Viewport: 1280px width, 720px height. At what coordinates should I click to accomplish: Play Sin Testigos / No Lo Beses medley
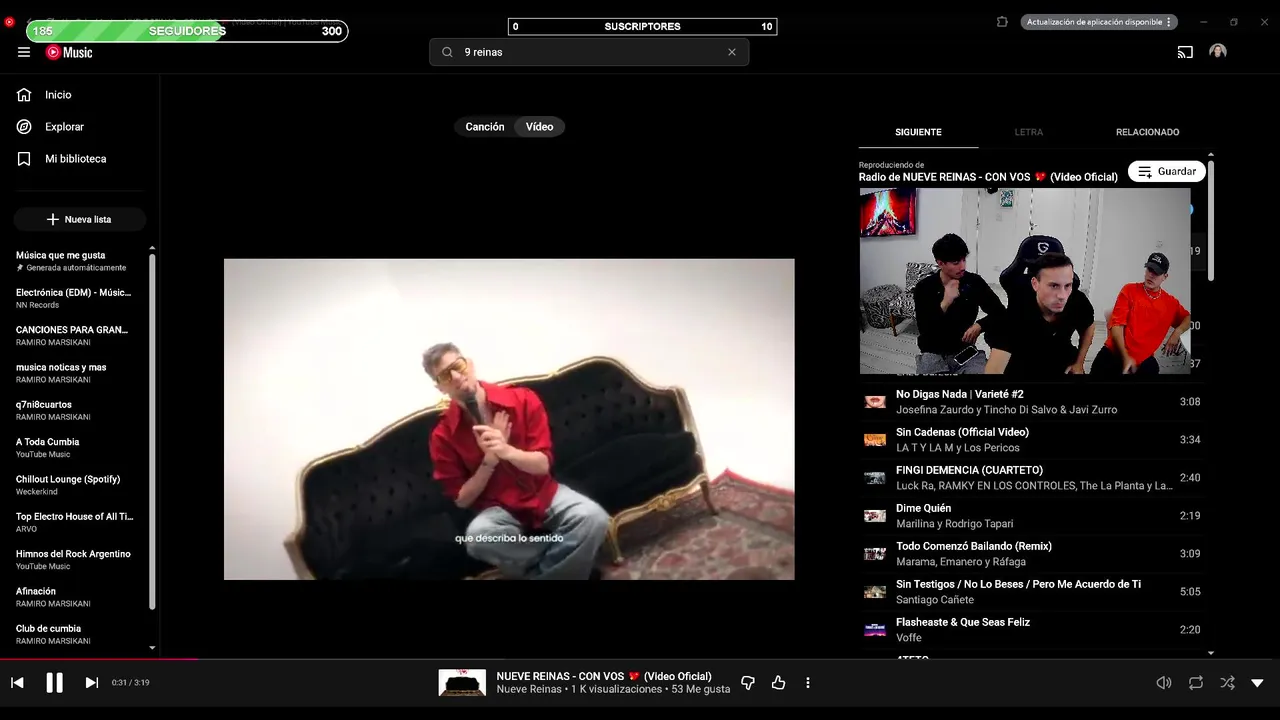[x=1032, y=592]
